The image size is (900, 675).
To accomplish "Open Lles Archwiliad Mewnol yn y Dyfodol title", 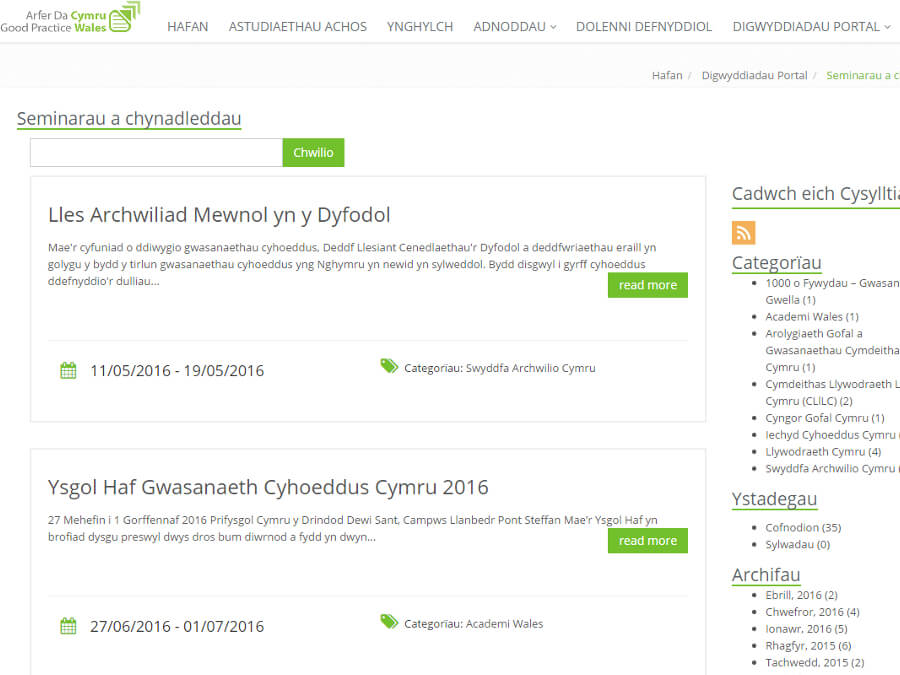I will [219, 215].
